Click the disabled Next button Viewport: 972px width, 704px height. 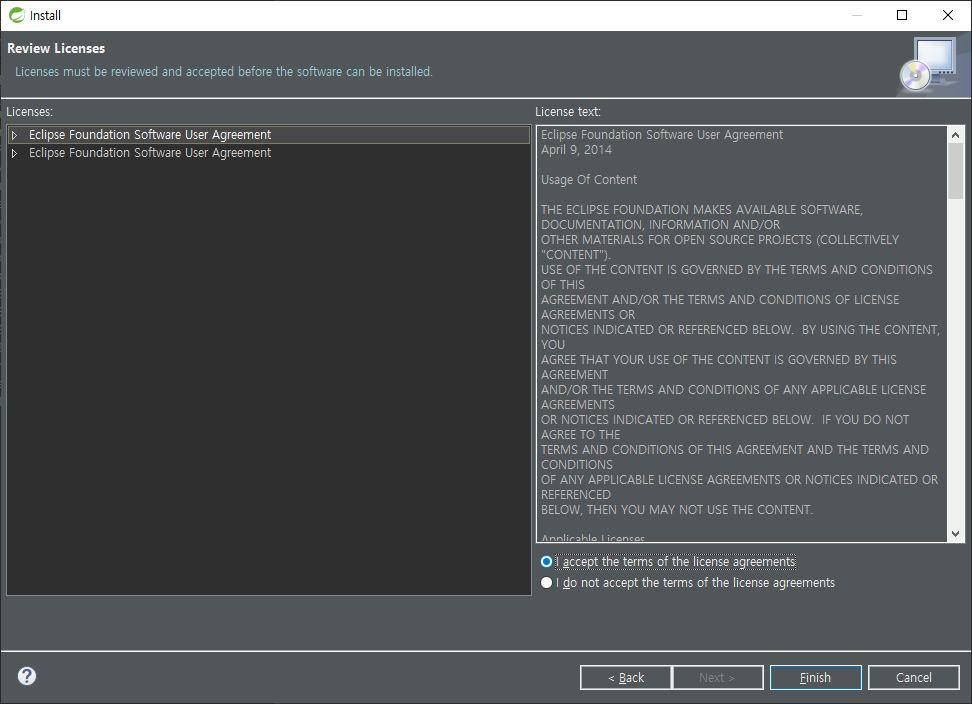coord(717,677)
